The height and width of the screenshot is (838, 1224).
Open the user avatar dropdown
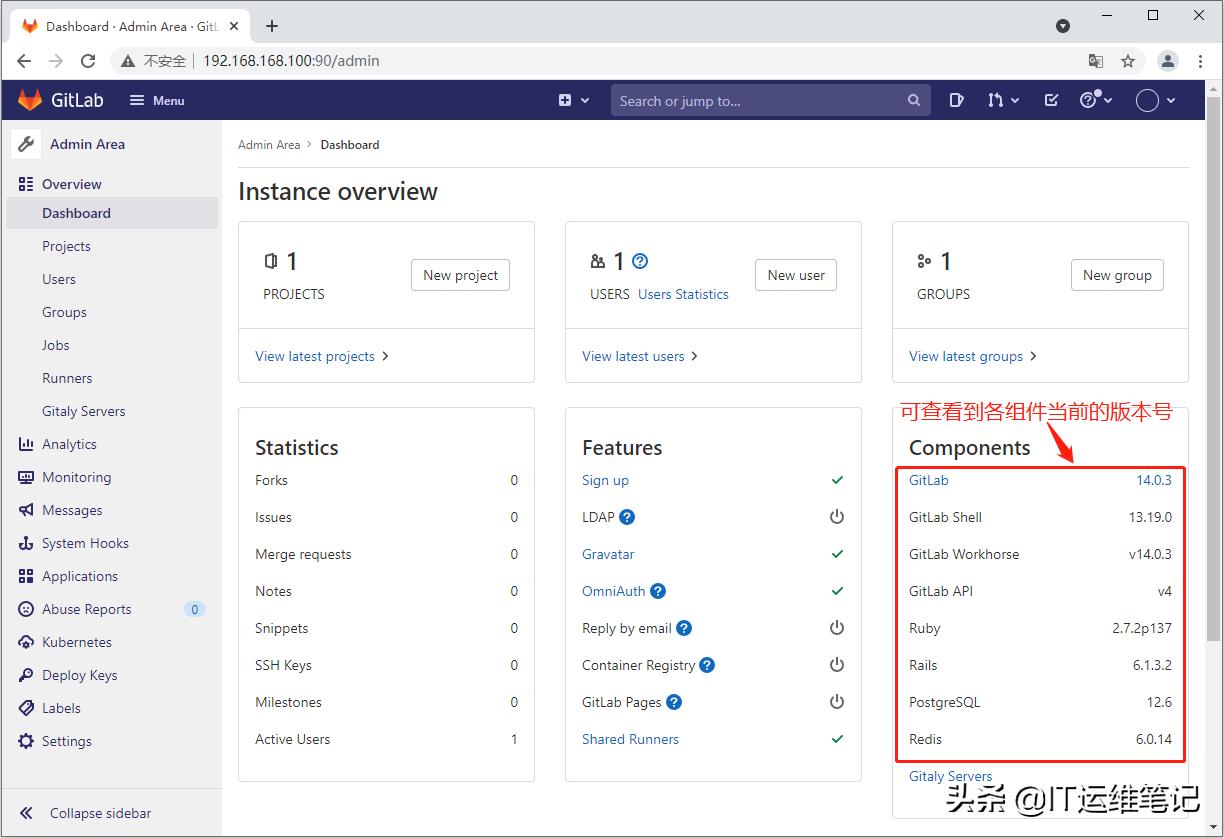click(1156, 101)
